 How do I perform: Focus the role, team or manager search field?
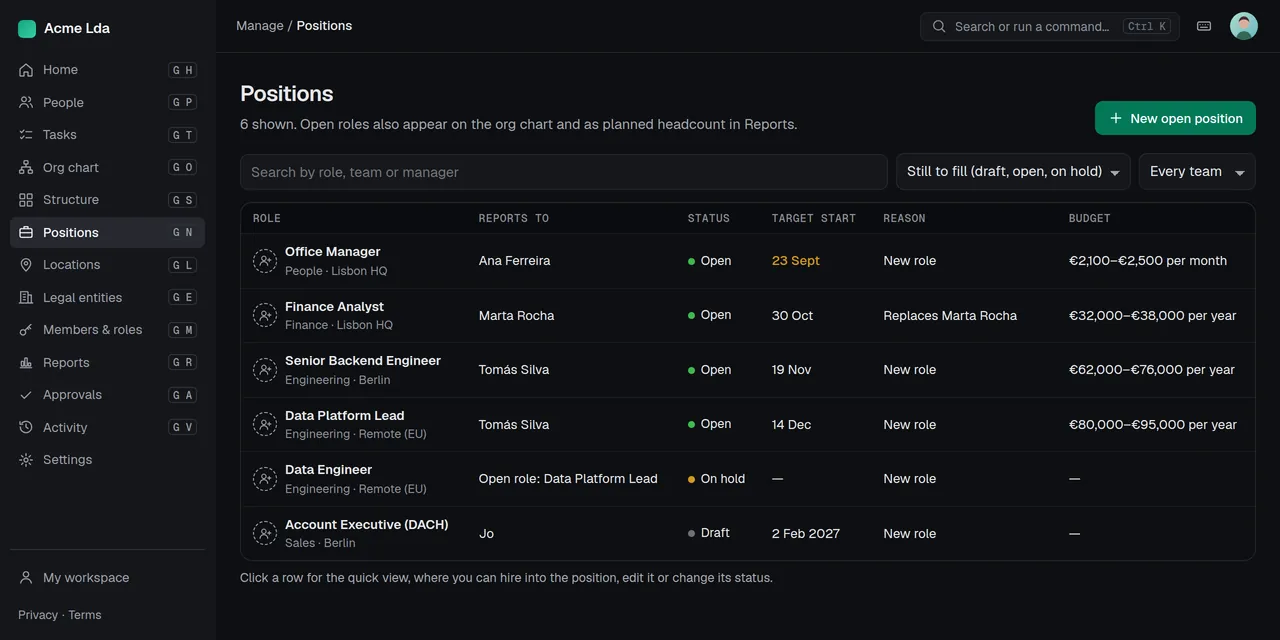coord(564,172)
